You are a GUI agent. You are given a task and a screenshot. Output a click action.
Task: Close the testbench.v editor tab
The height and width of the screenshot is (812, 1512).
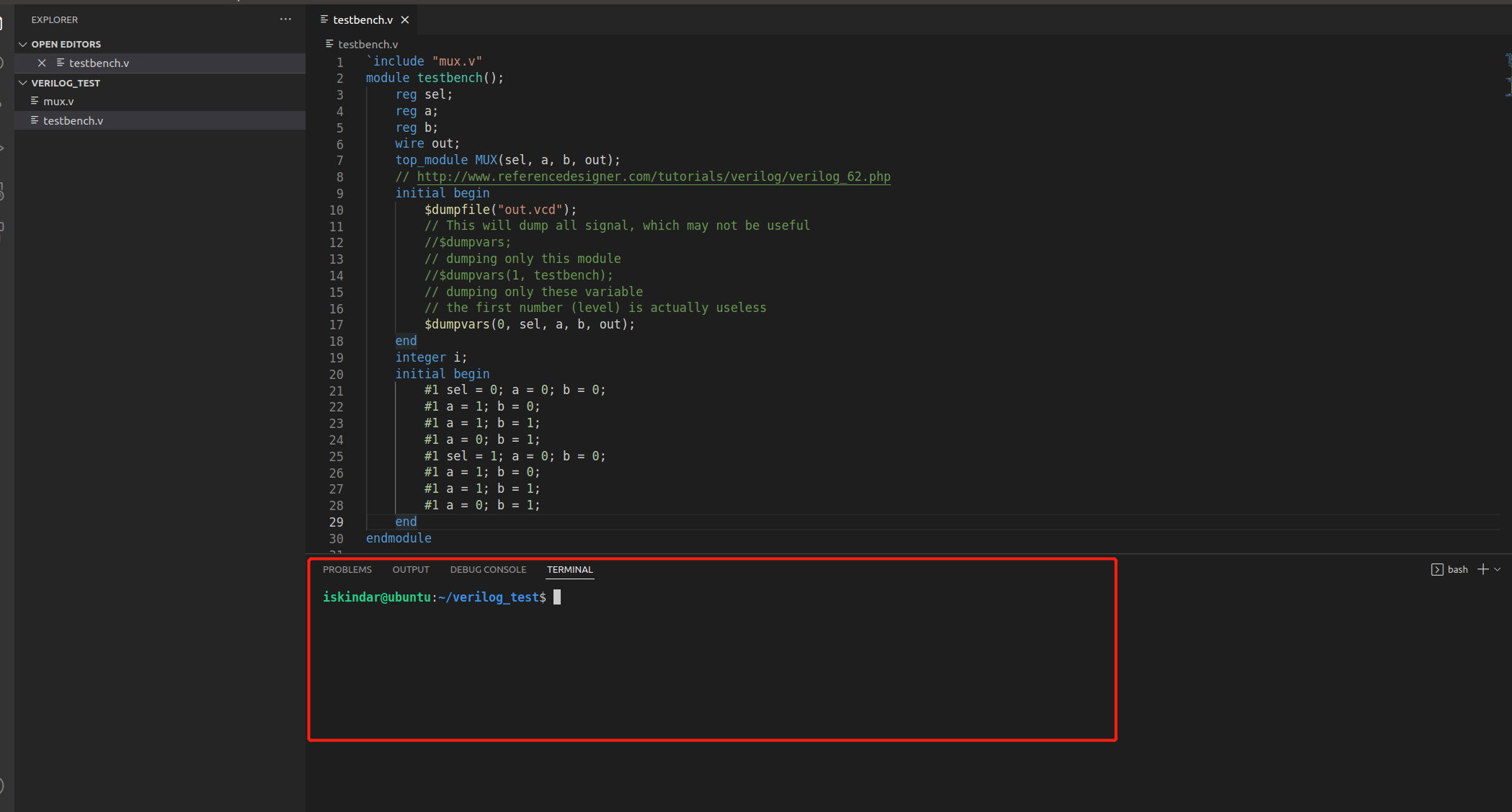coord(405,20)
